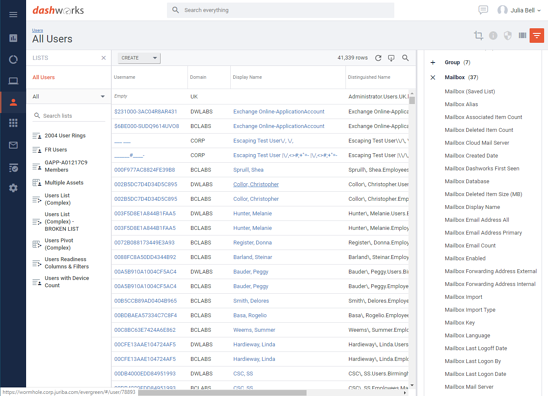Click the Search lists input field
548x396 pixels.
69,116
